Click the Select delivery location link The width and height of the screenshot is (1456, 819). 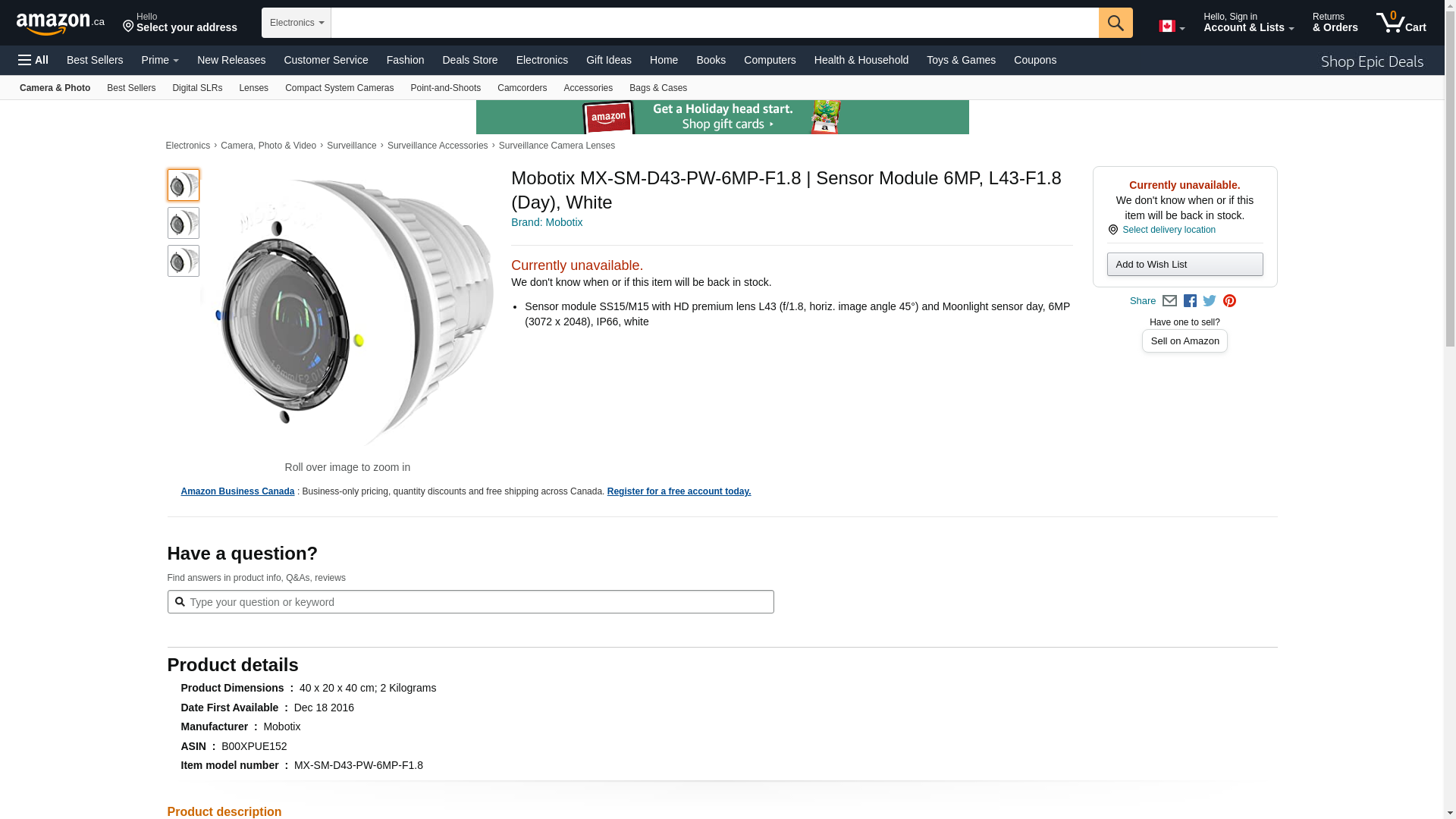pos(1168,230)
